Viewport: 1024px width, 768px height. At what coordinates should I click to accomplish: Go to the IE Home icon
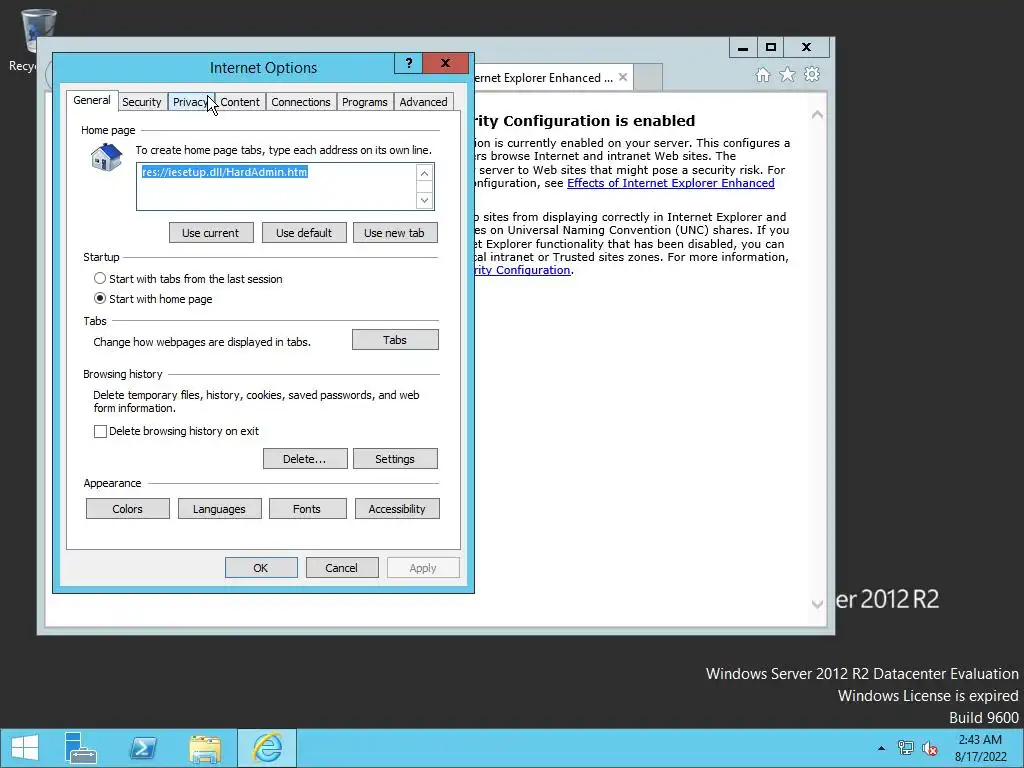click(763, 75)
